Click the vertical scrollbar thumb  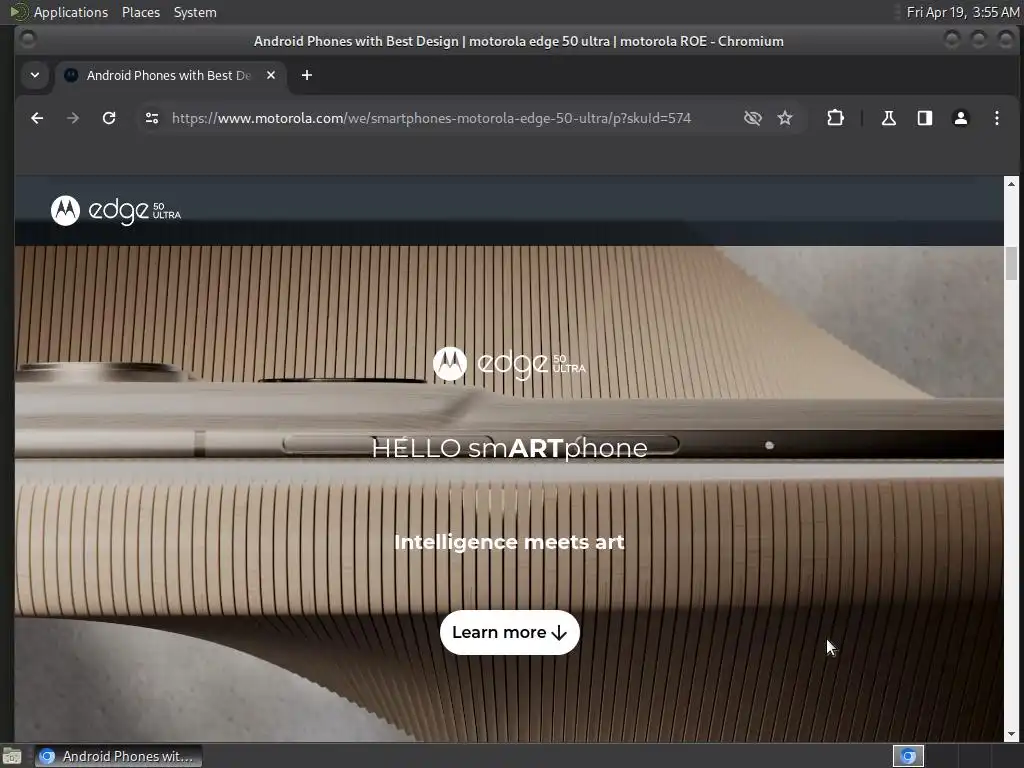tap(1011, 263)
